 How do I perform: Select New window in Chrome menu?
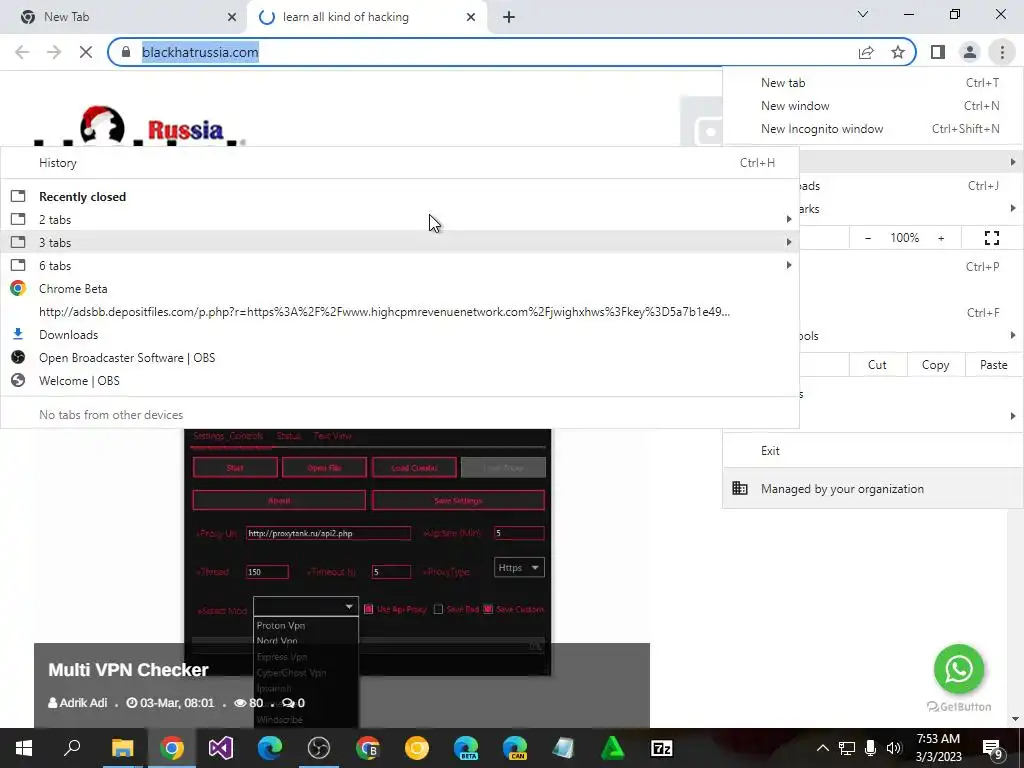click(x=873, y=106)
